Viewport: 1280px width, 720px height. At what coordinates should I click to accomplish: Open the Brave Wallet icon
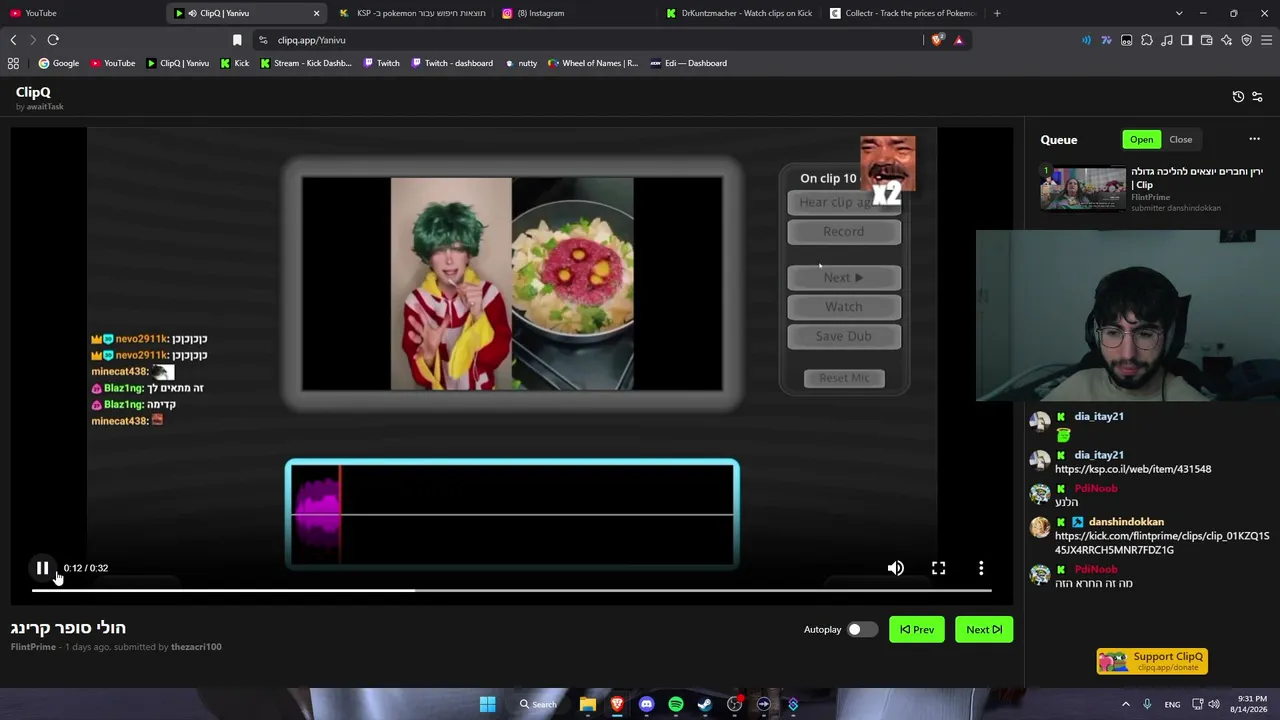(1206, 40)
